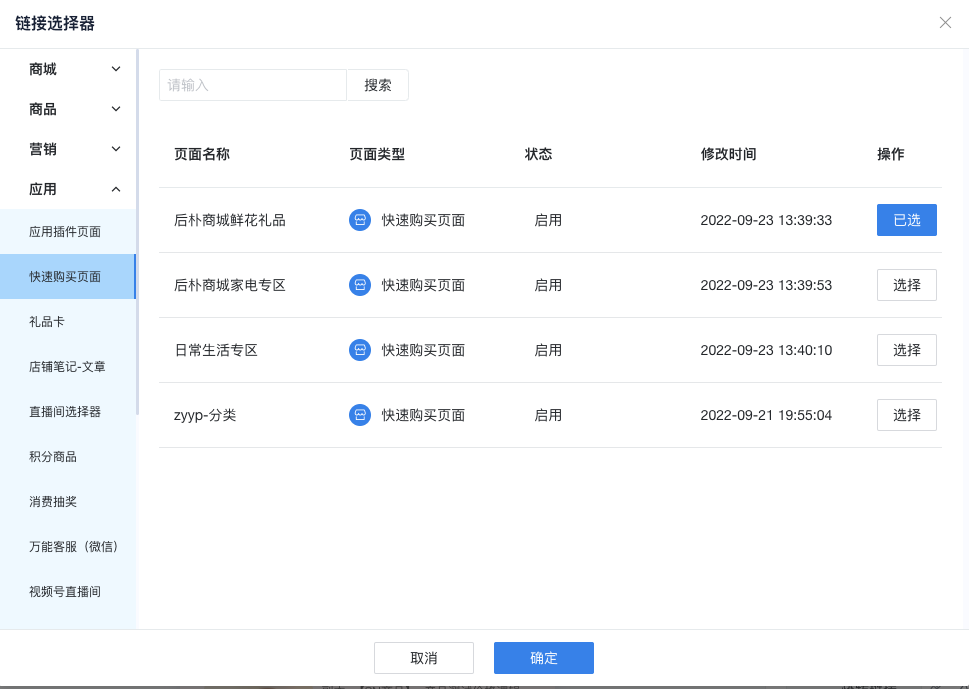Cancel the dialog with 取消
The height and width of the screenshot is (689, 969).
(x=423, y=658)
